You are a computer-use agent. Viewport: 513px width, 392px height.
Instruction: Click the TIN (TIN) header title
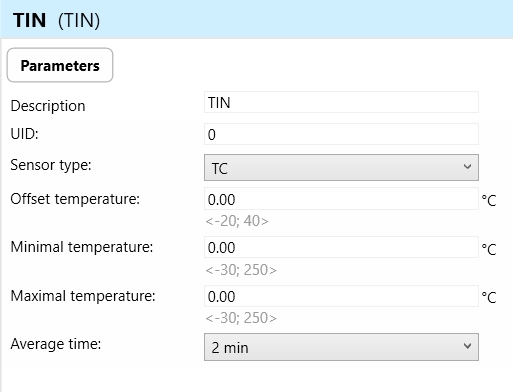coord(56,20)
